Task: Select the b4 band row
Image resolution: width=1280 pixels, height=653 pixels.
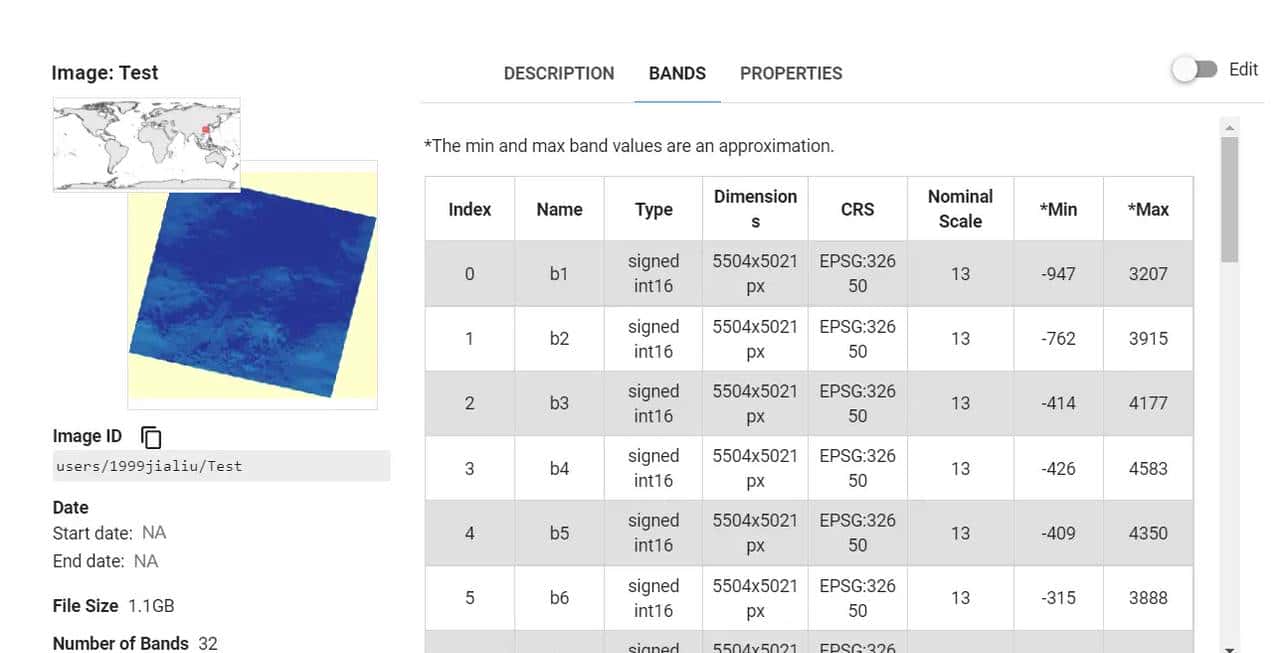Action: pos(558,468)
